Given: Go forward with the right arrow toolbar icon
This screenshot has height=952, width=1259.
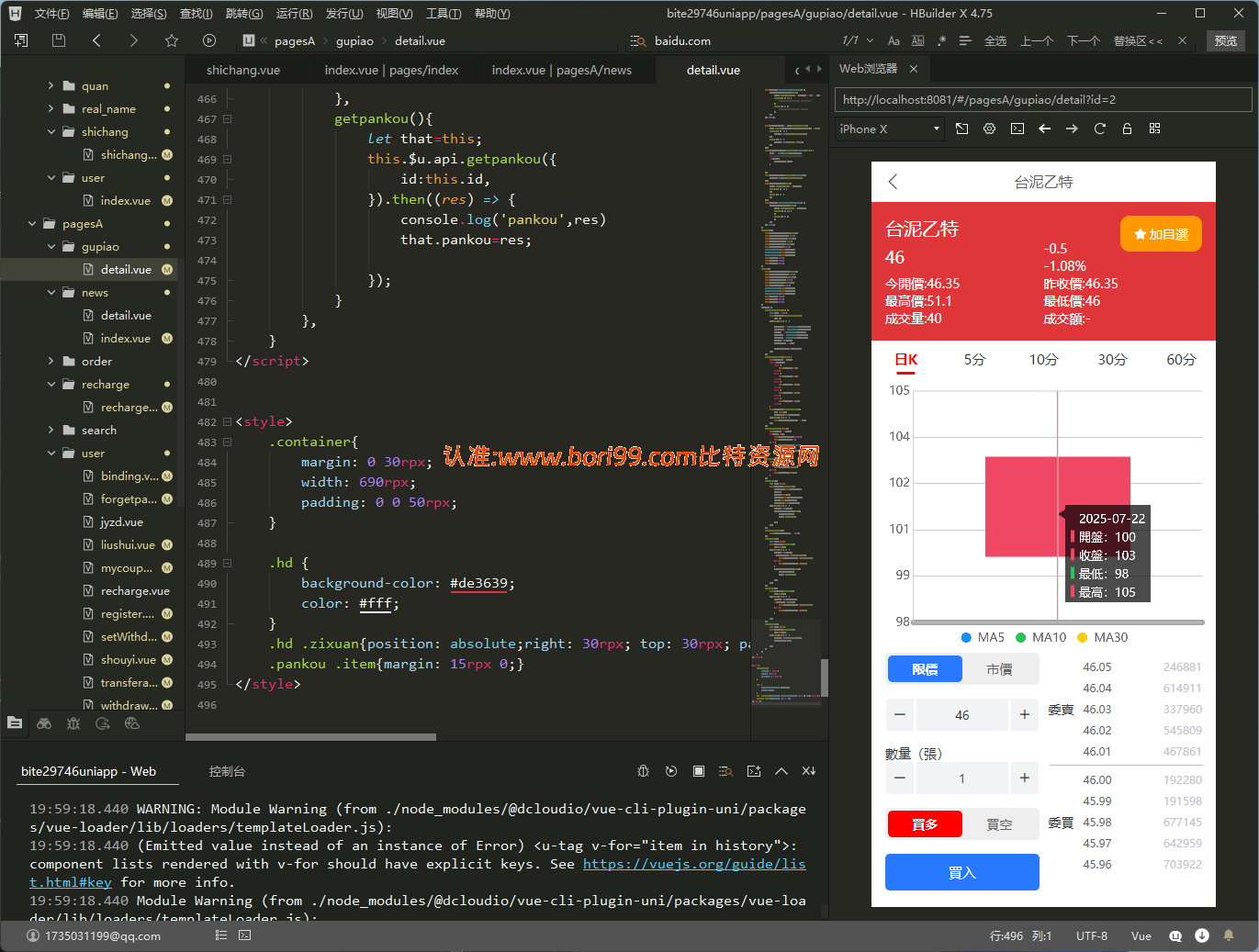Looking at the screenshot, I should (134, 40).
